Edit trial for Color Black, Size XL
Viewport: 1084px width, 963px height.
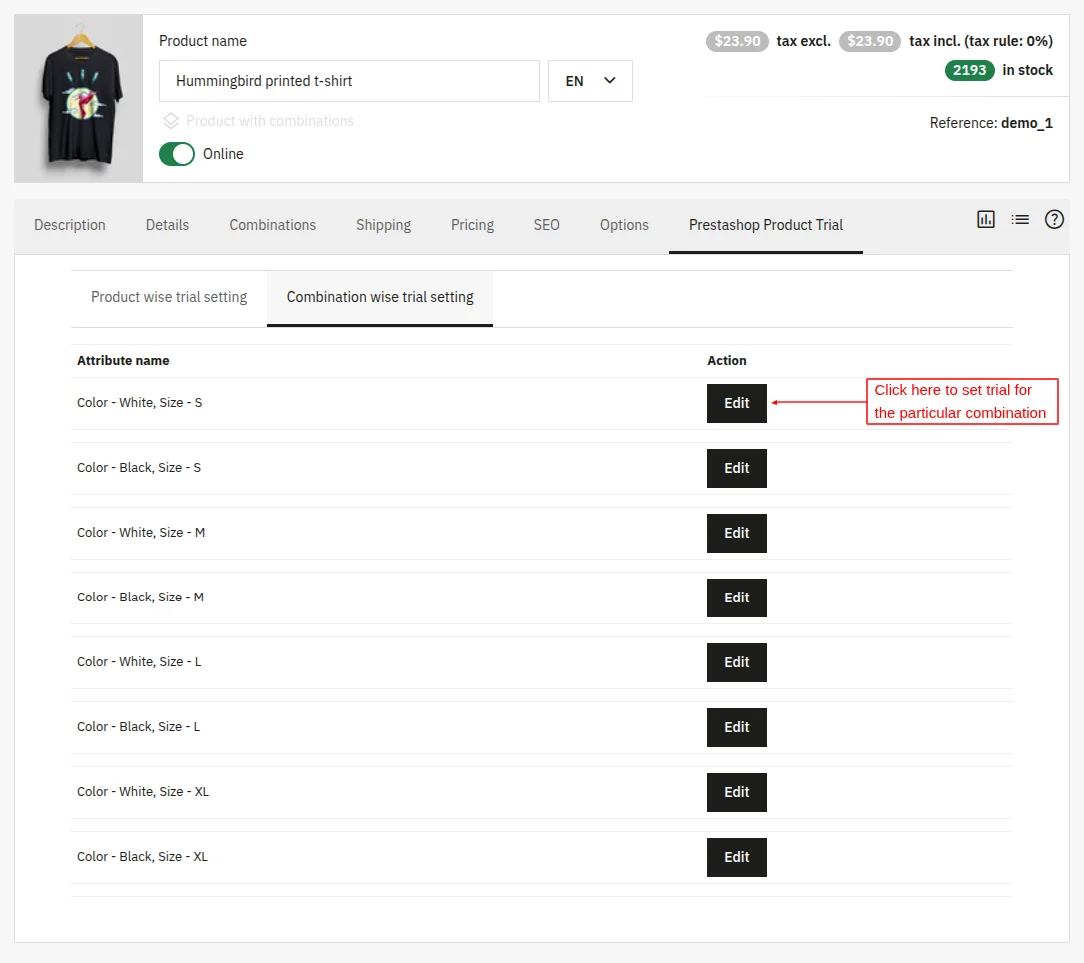[736, 857]
